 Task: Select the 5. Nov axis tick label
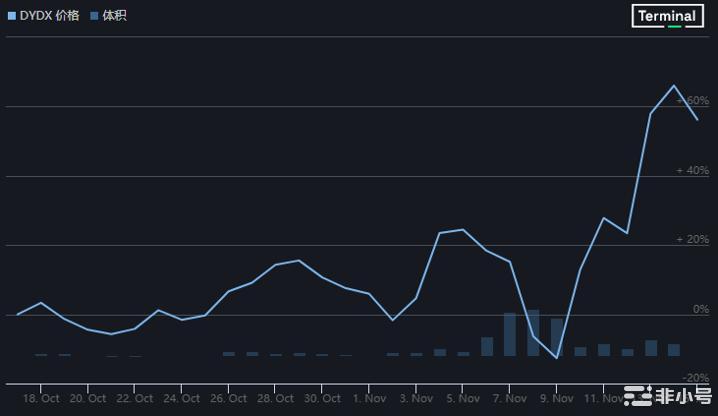[x=463, y=398]
